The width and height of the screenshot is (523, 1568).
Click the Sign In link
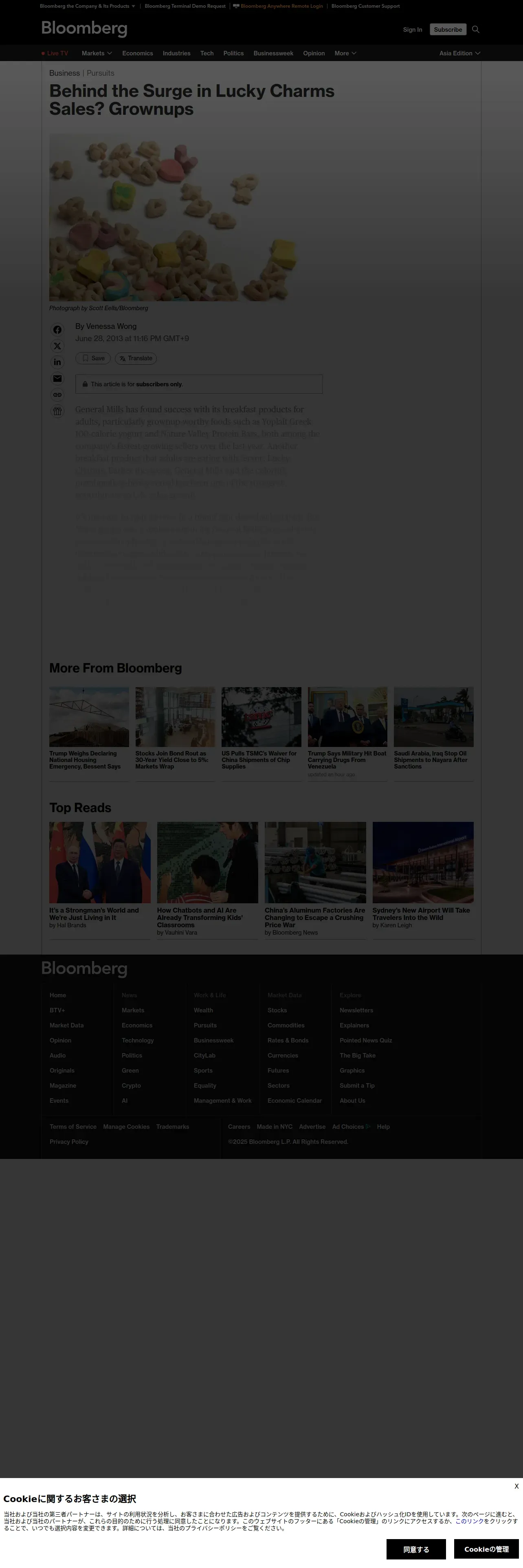point(412,29)
